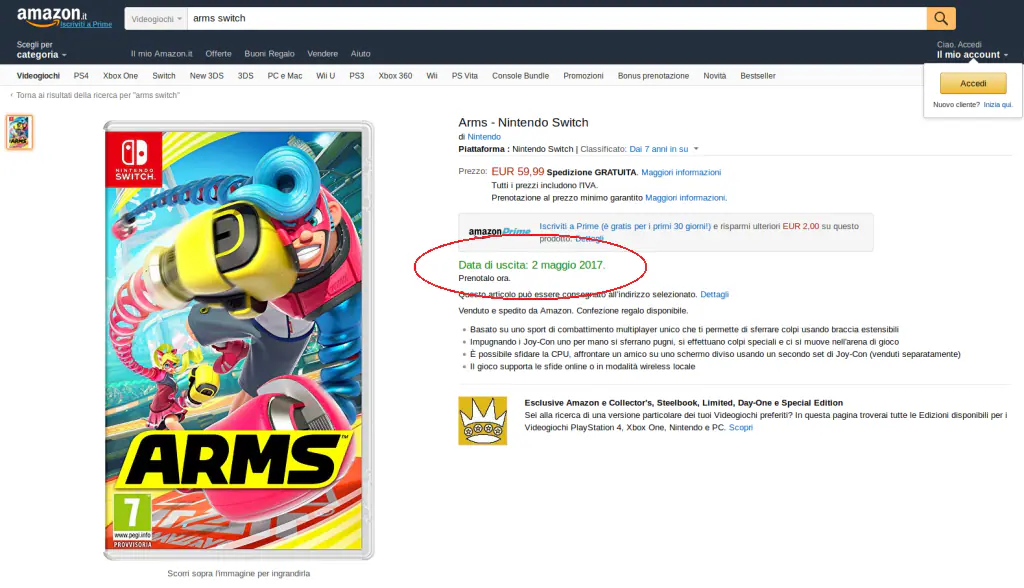Open Aiuto help page

coord(360,54)
